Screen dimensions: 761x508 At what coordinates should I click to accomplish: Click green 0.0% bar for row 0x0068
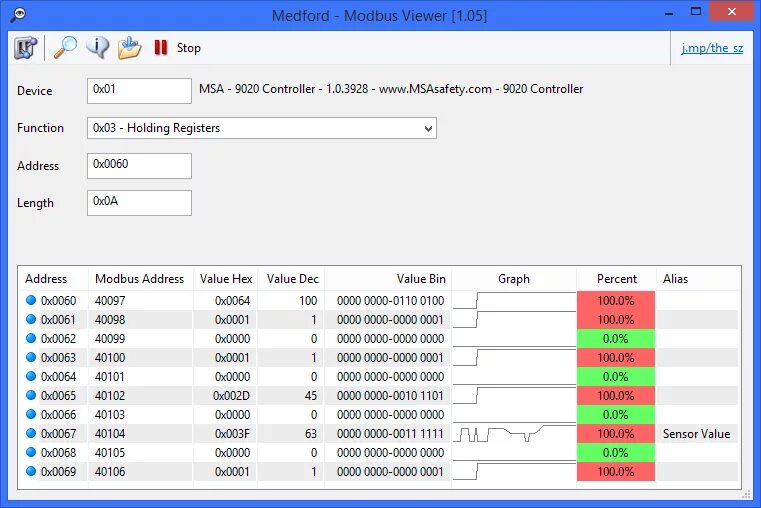pyautogui.click(x=616, y=453)
